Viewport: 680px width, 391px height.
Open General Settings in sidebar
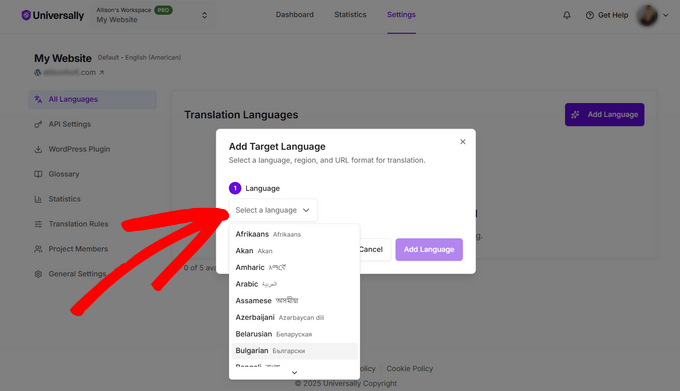click(x=77, y=274)
